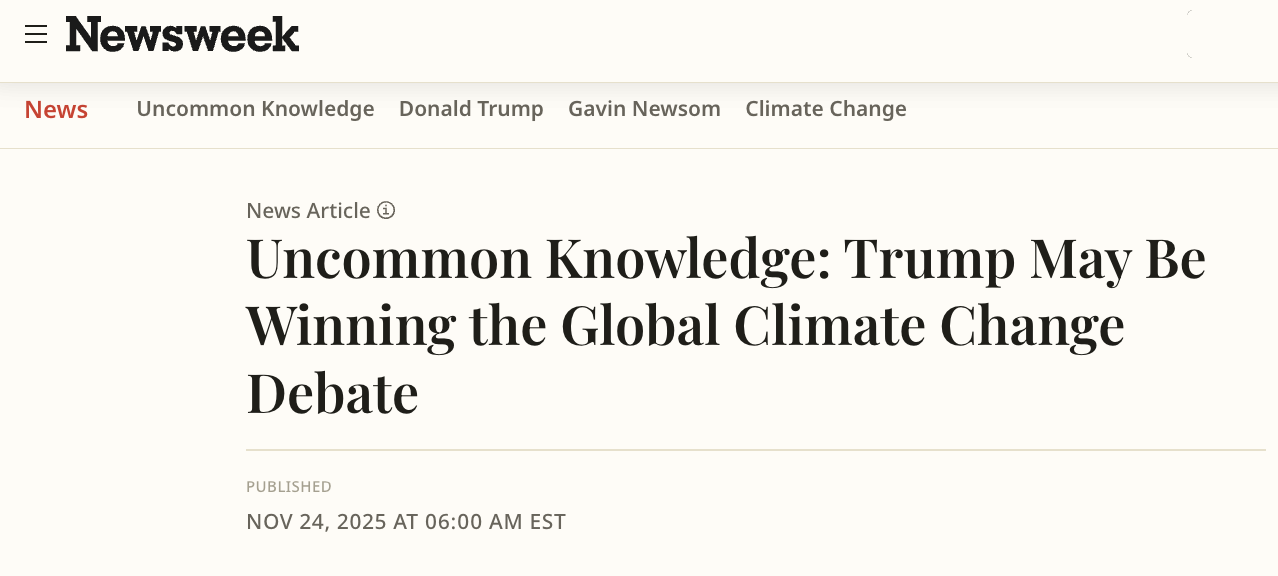Click the info icon beside News Article
Viewport: 1278px width, 576px height.
click(x=386, y=210)
